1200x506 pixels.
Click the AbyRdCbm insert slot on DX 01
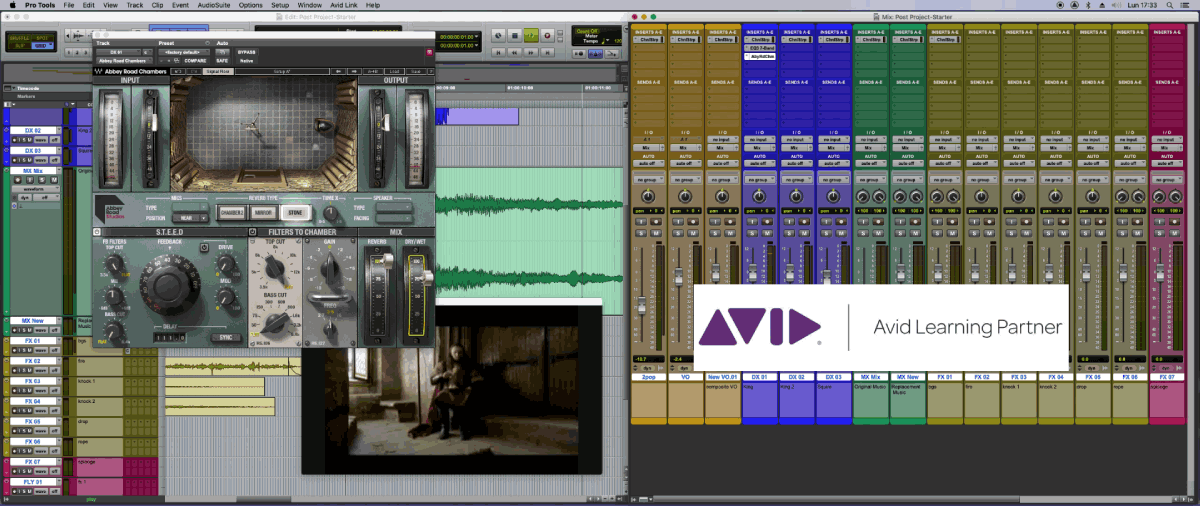coord(760,57)
